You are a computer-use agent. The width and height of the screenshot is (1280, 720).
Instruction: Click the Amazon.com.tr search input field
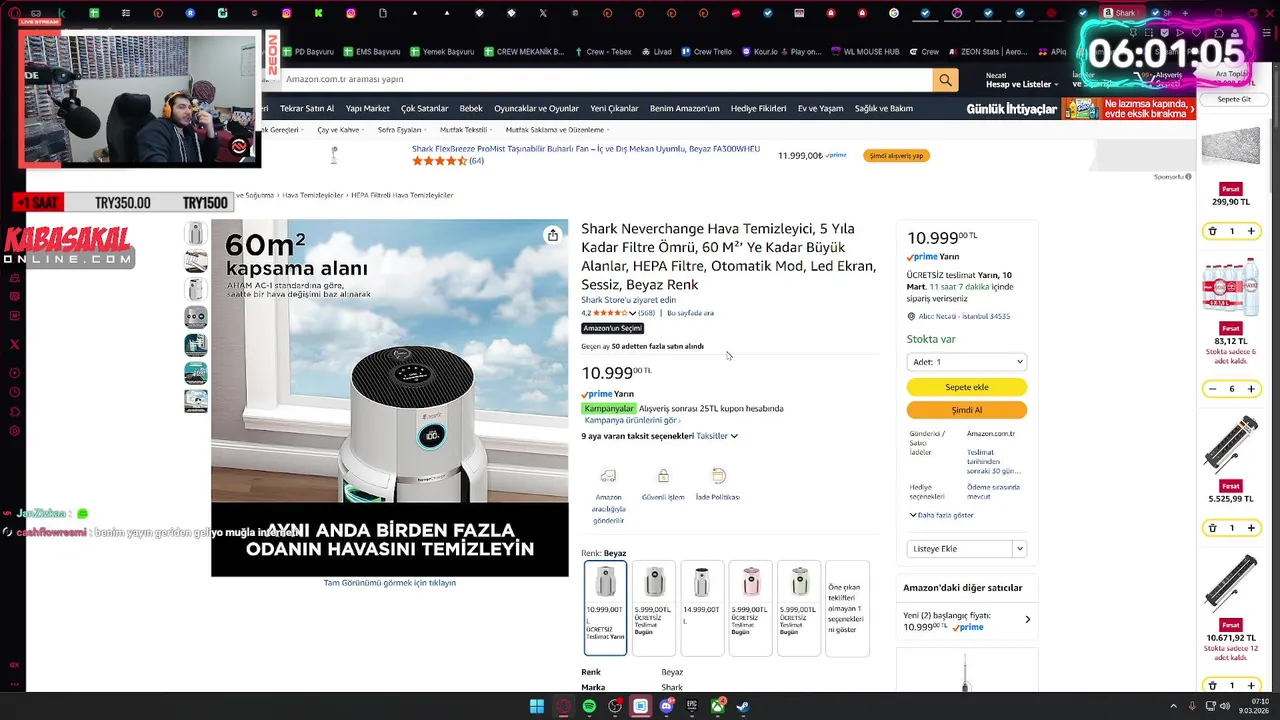coord(606,79)
